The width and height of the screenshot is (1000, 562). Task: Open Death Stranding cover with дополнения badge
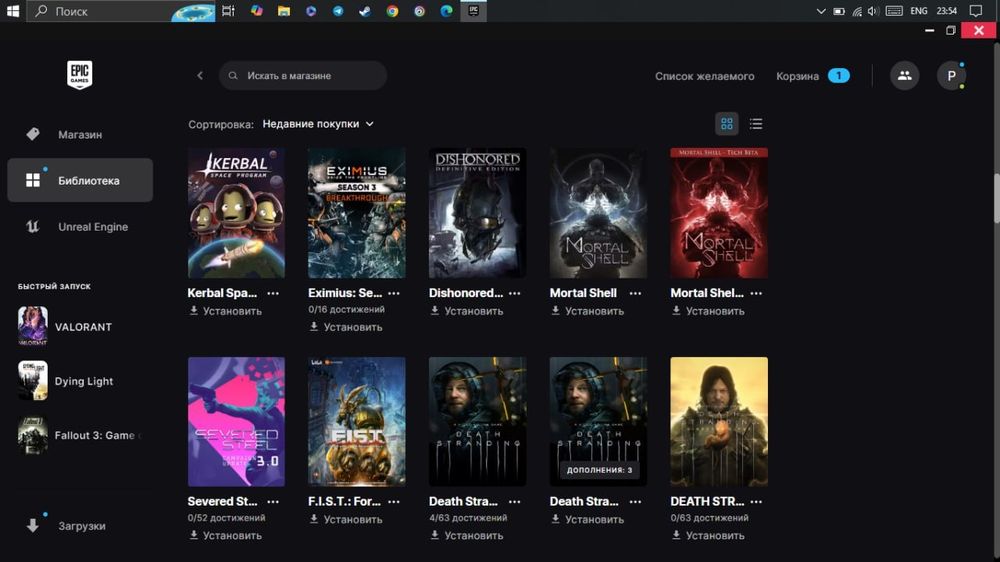click(x=598, y=422)
